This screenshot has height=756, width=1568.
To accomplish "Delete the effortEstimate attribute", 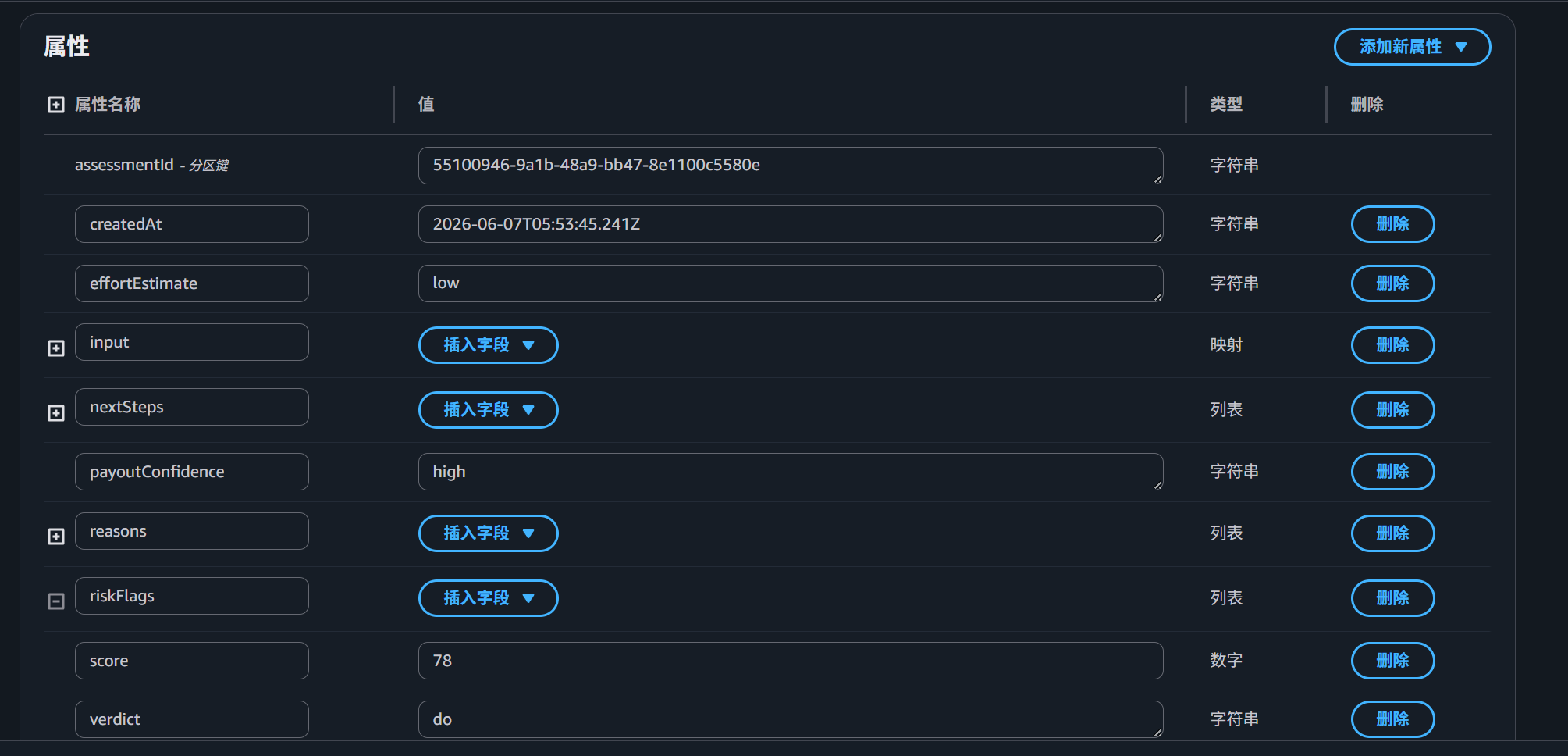I will 1392,283.
